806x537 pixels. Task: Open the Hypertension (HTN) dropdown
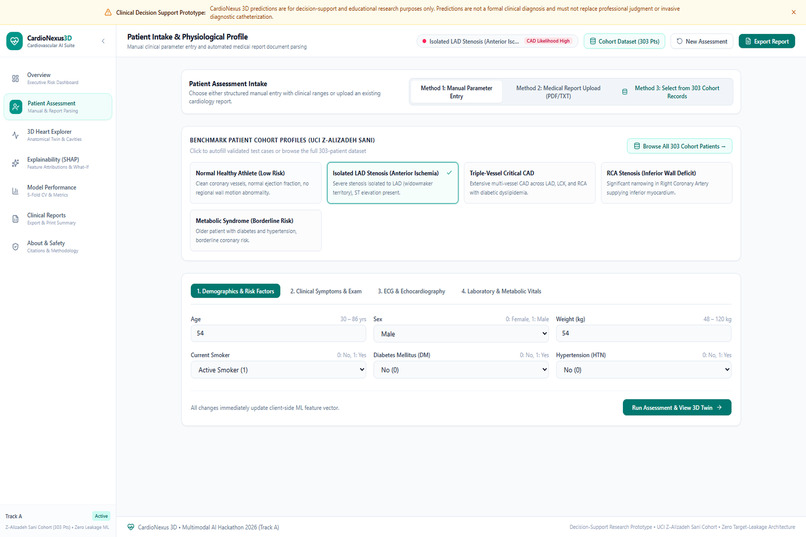tap(644, 369)
